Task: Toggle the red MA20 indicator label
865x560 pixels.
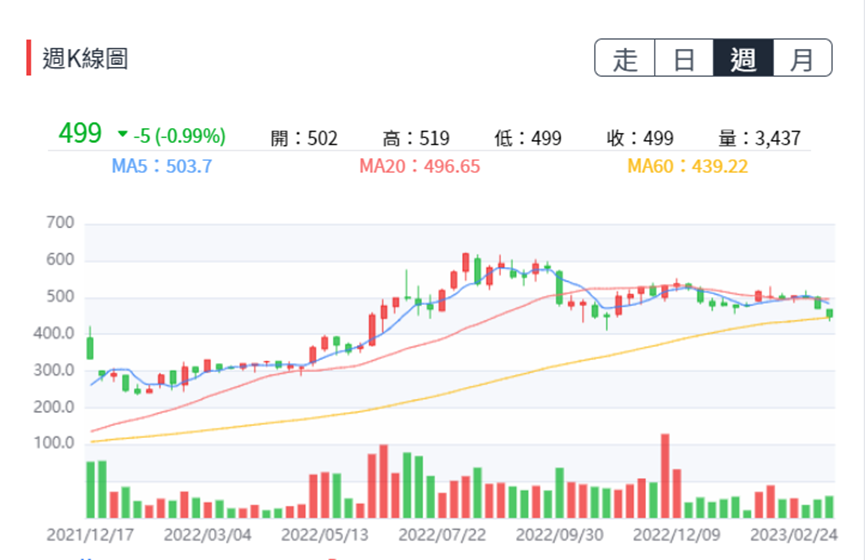Action: pyautogui.click(x=420, y=167)
